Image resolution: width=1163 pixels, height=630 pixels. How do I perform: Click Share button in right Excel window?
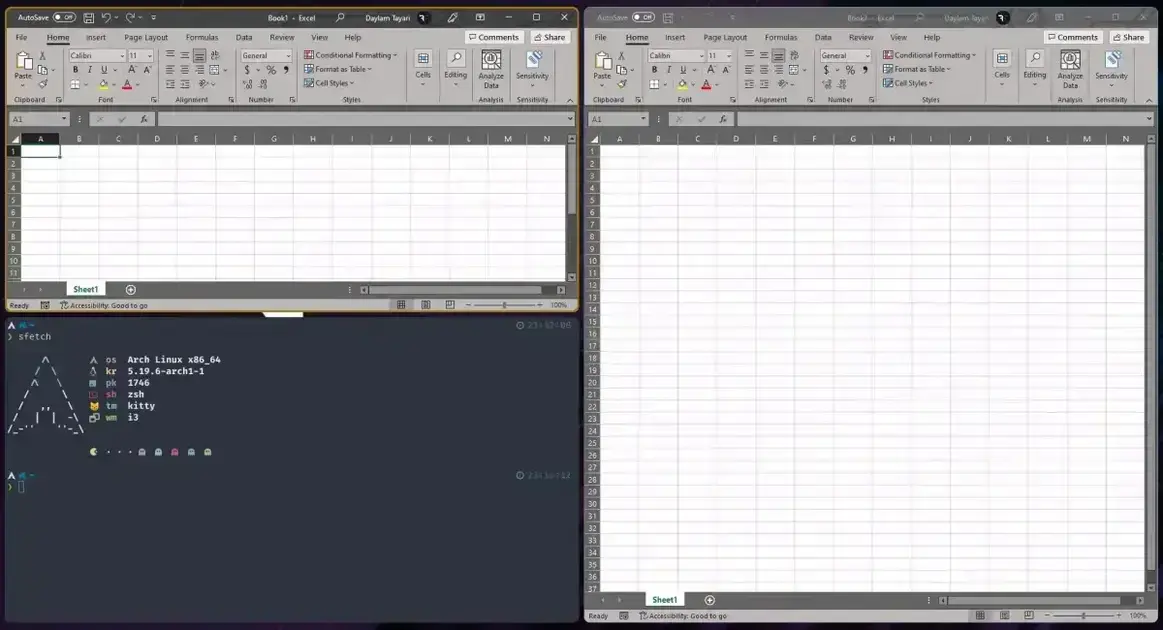pyautogui.click(x=1129, y=37)
